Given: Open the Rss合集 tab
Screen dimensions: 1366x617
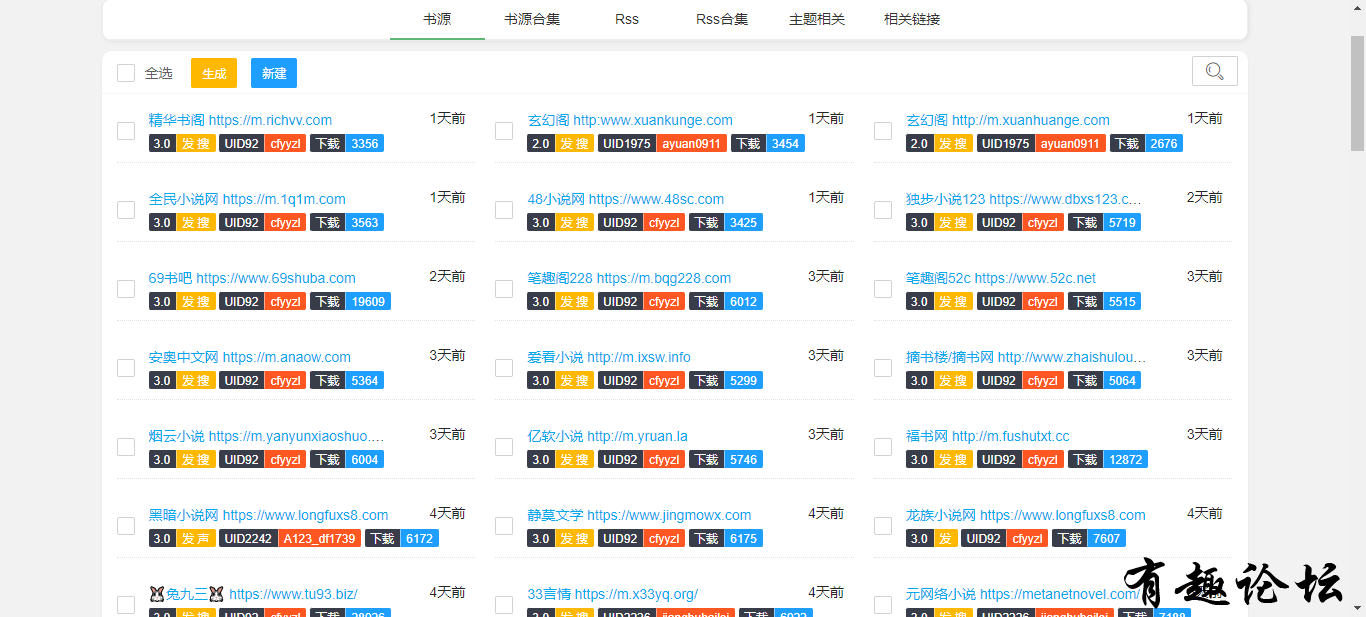Looking at the screenshot, I should point(722,19).
